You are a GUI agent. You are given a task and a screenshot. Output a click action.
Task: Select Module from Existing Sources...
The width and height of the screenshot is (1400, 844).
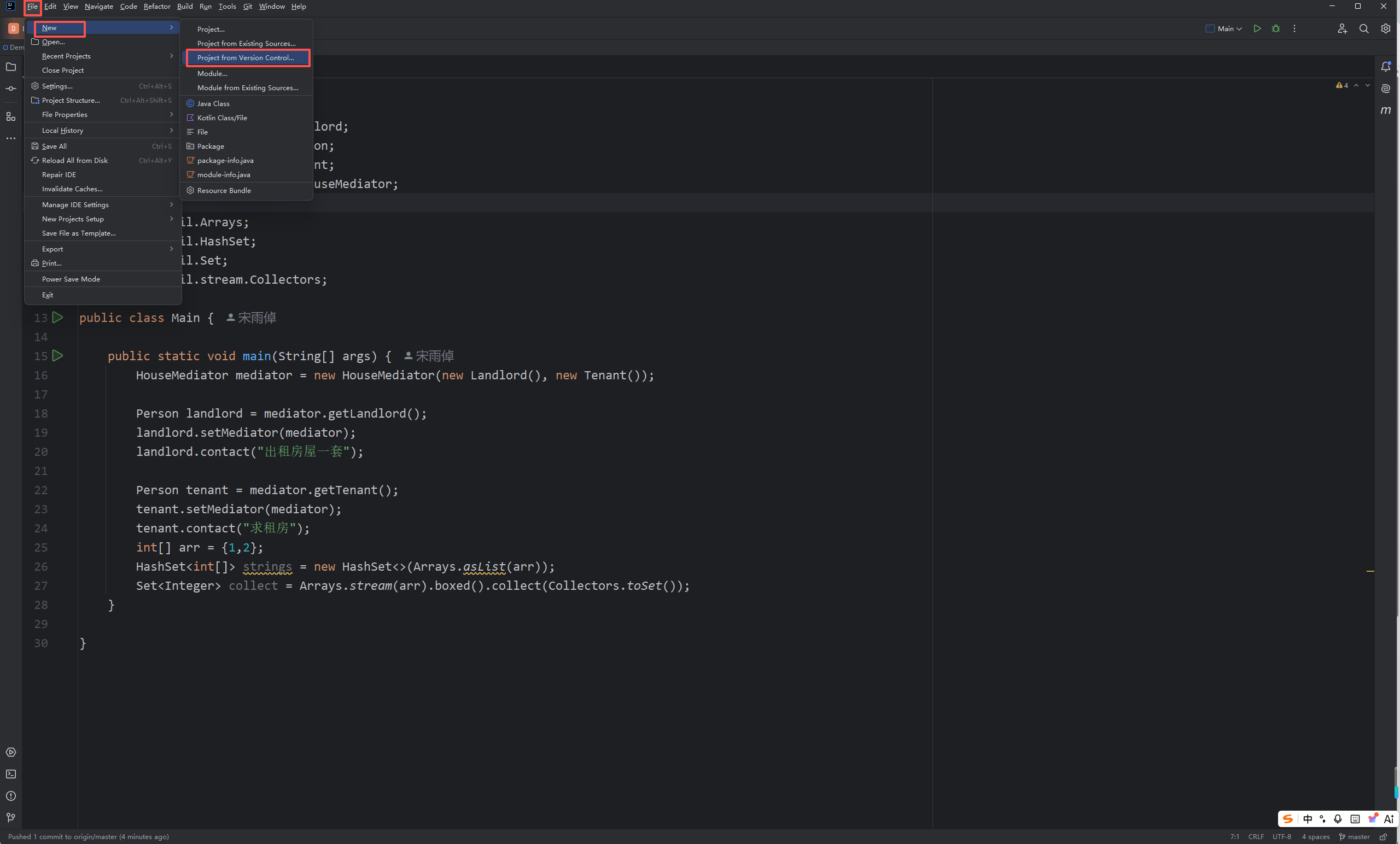click(247, 87)
